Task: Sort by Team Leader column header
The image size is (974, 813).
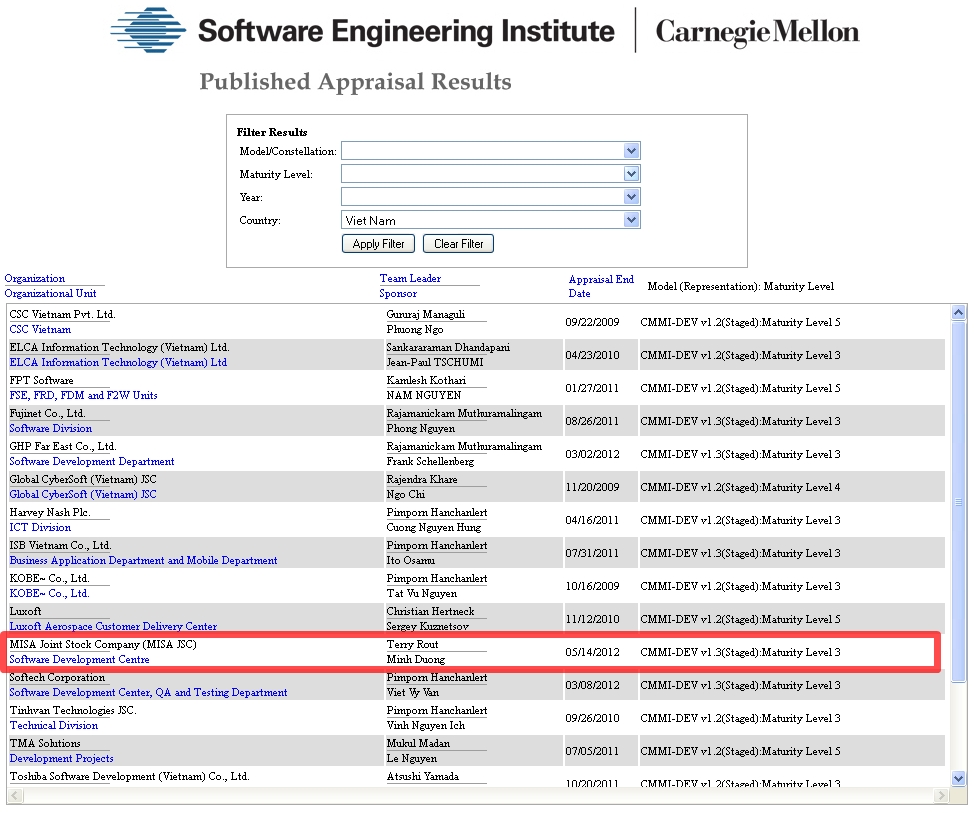Action: point(410,279)
